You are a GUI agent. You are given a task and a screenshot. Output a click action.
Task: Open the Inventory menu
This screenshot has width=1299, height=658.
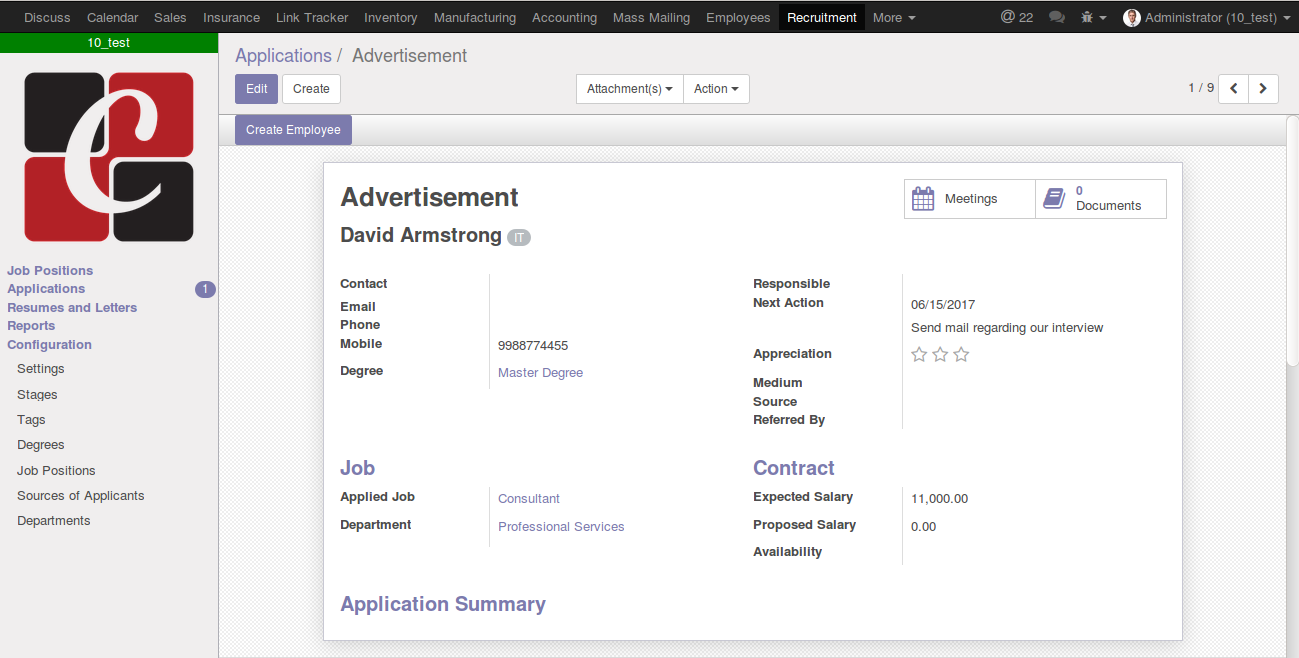tap(391, 18)
